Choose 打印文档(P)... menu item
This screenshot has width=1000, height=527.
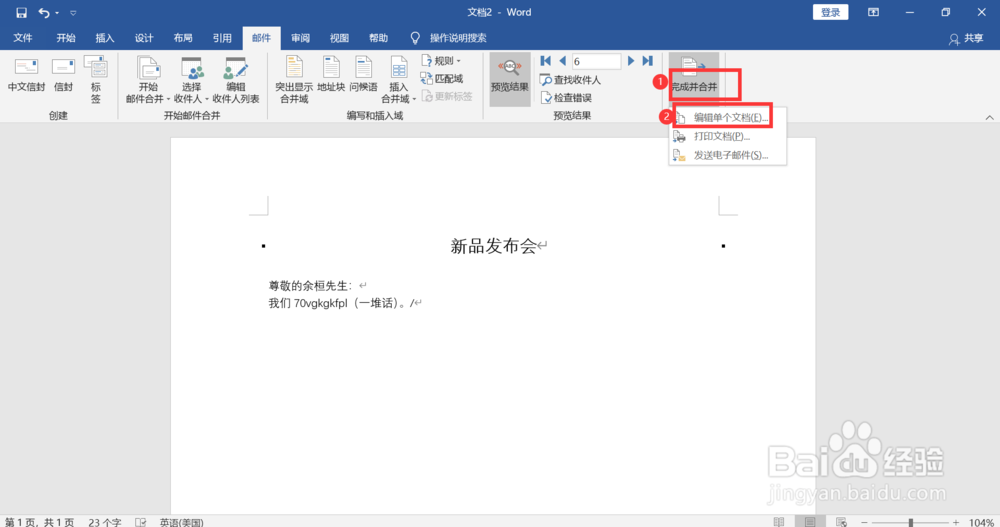point(728,137)
